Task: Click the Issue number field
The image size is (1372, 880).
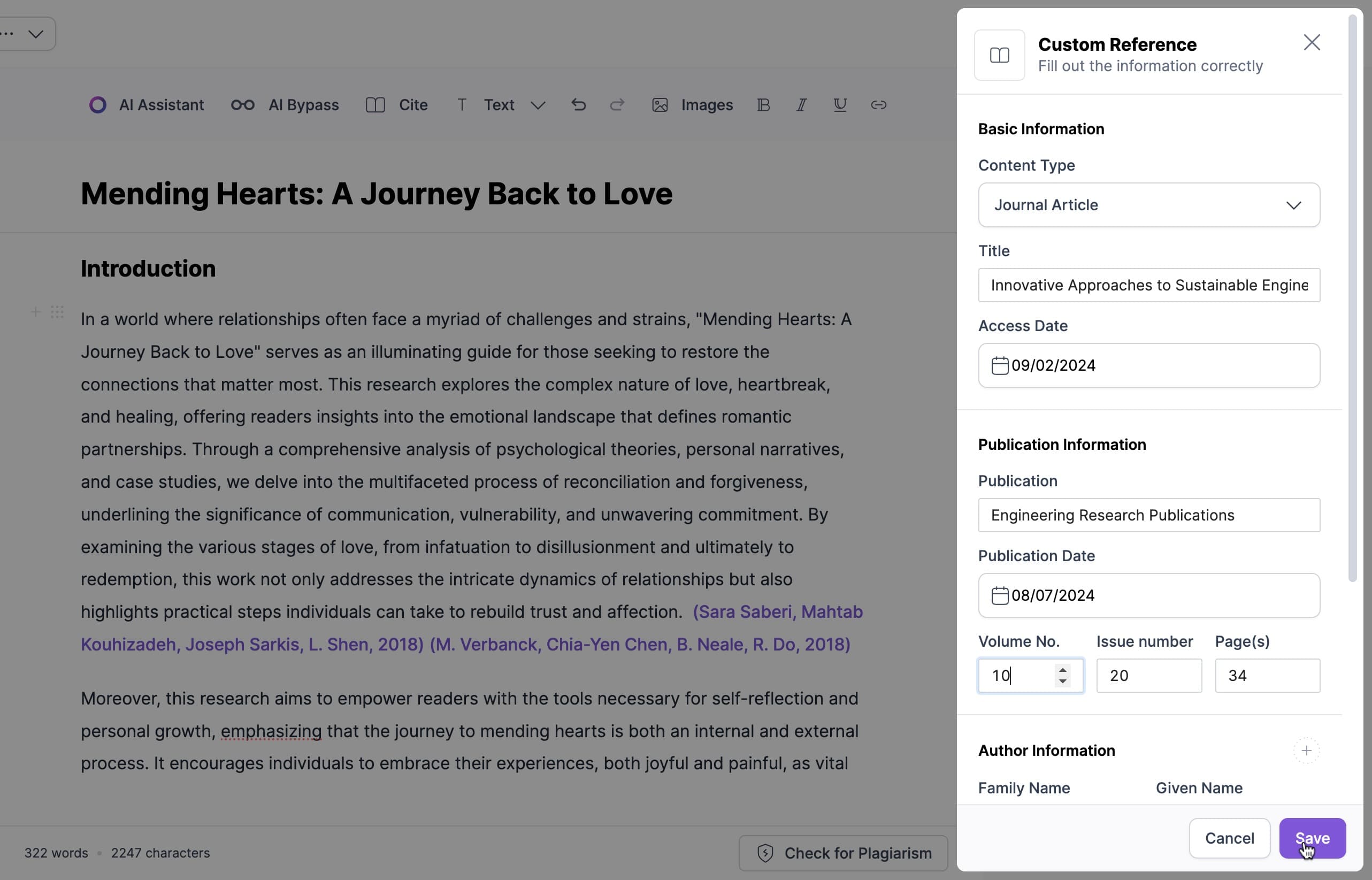Action: point(1148,676)
